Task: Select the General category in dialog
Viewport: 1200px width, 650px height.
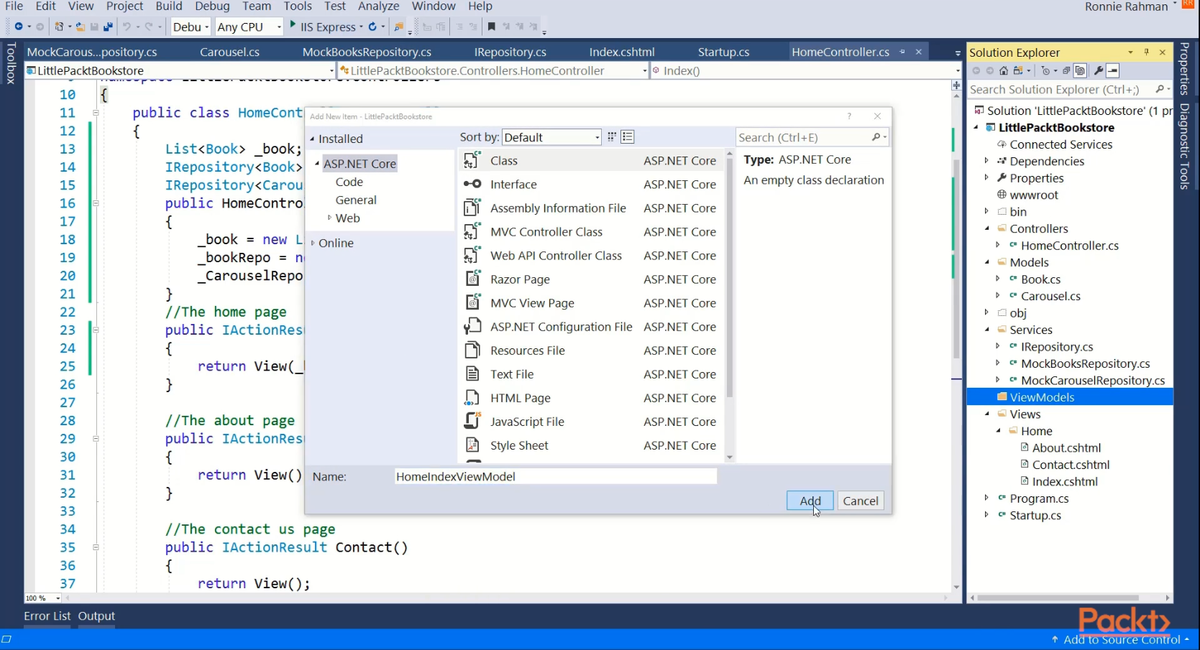Action: click(356, 200)
